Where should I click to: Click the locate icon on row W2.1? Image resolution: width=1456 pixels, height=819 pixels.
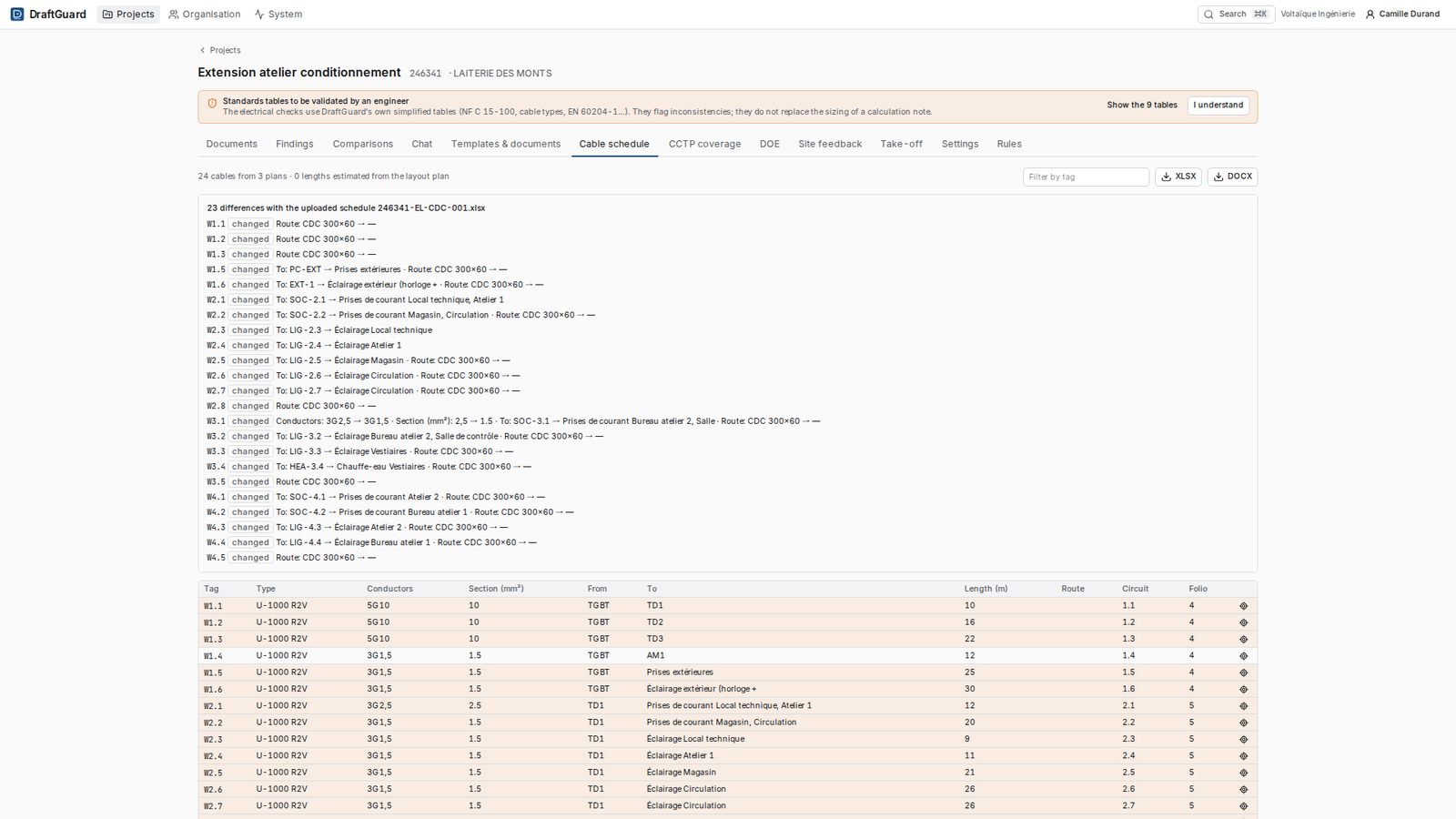pos(1243,706)
